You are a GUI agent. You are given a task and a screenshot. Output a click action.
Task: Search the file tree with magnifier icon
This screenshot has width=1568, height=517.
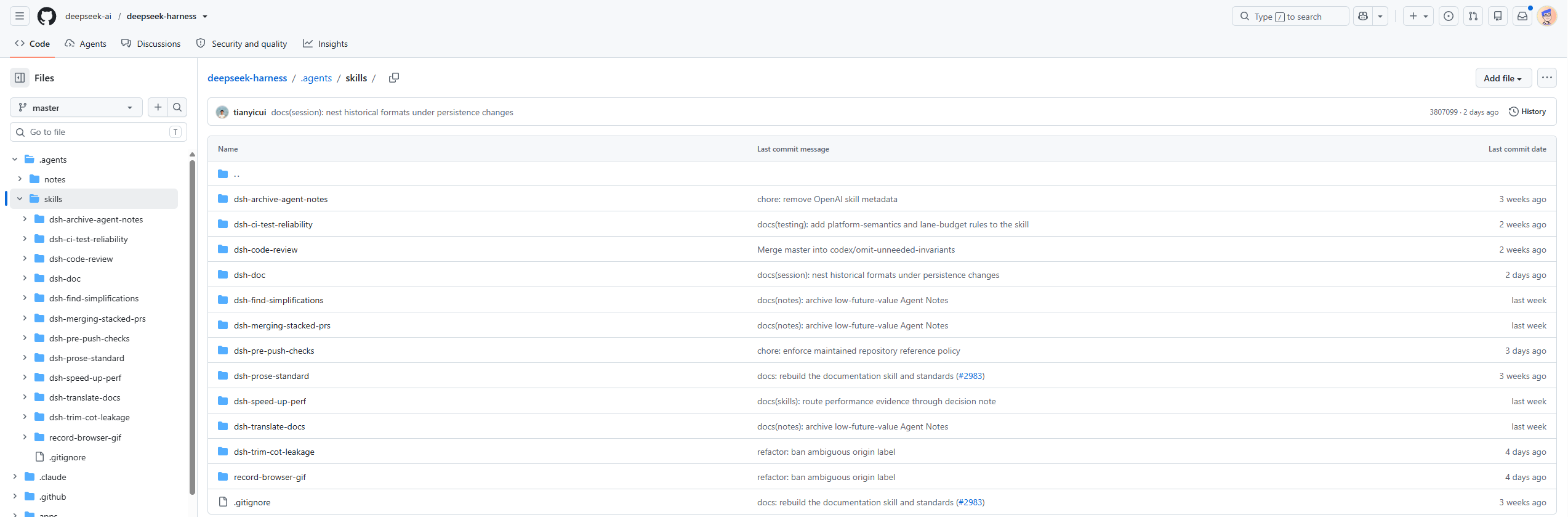tap(177, 107)
